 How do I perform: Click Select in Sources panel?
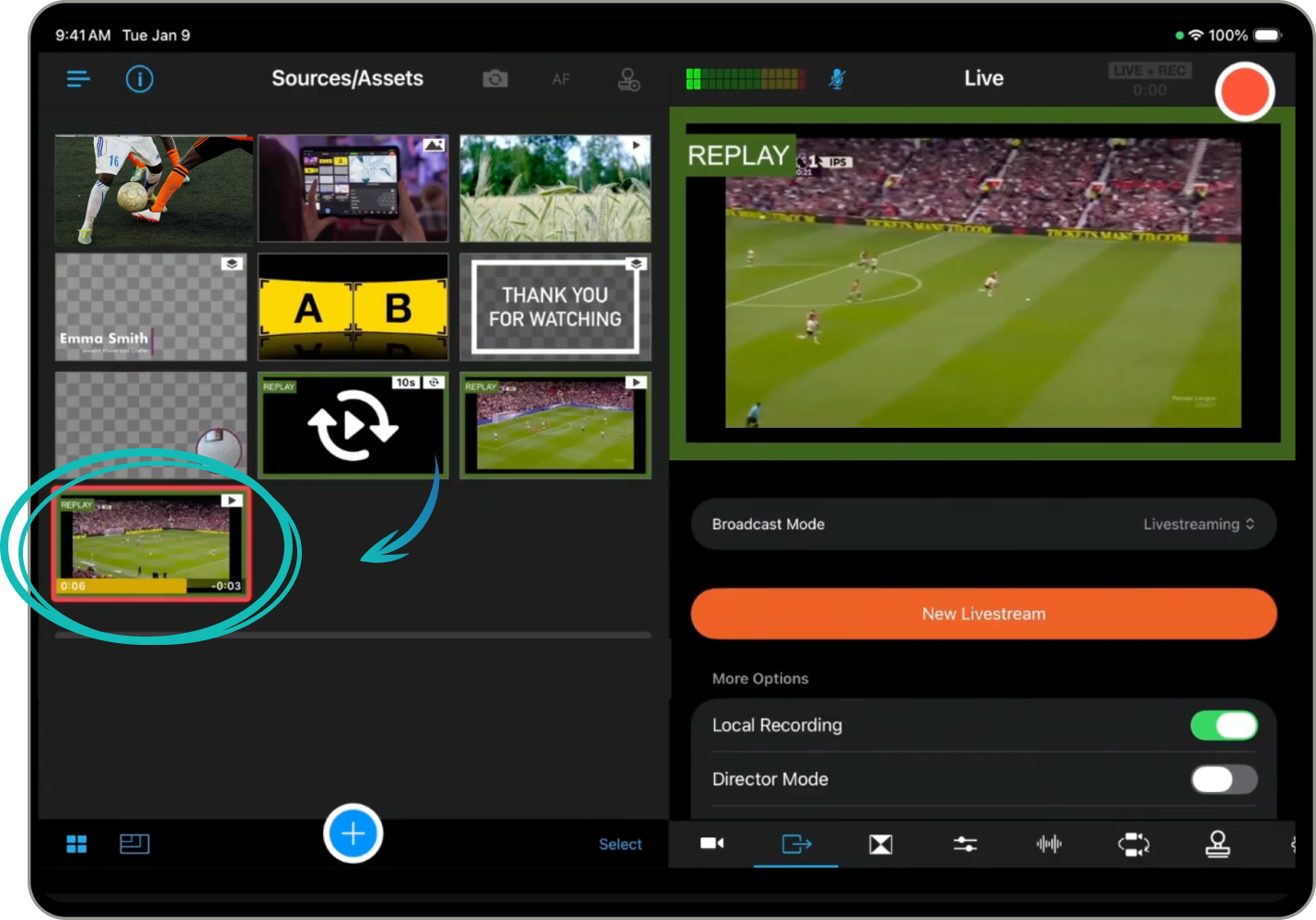(620, 845)
